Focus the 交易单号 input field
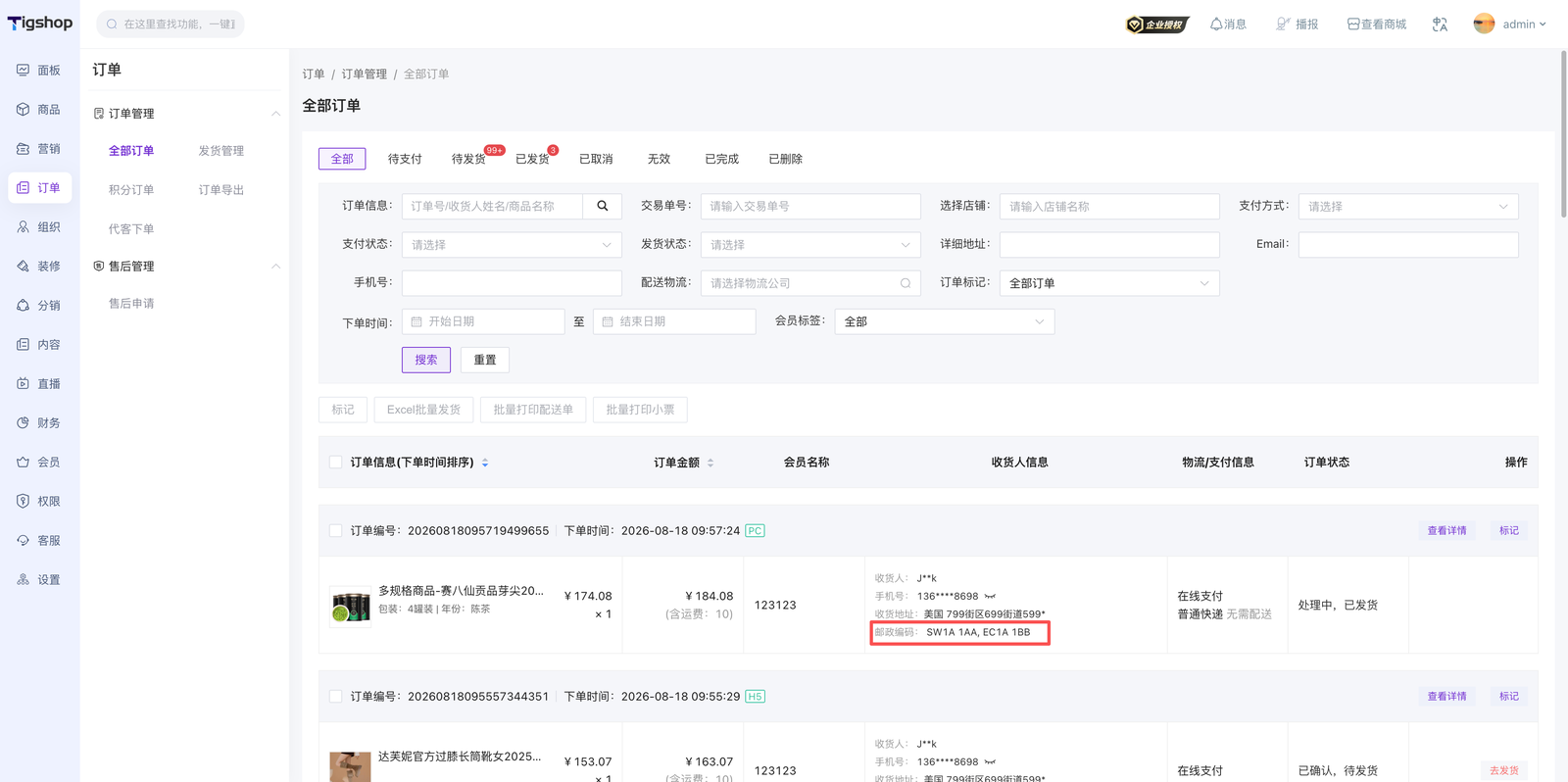The width and height of the screenshot is (1568, 782). 810,206
